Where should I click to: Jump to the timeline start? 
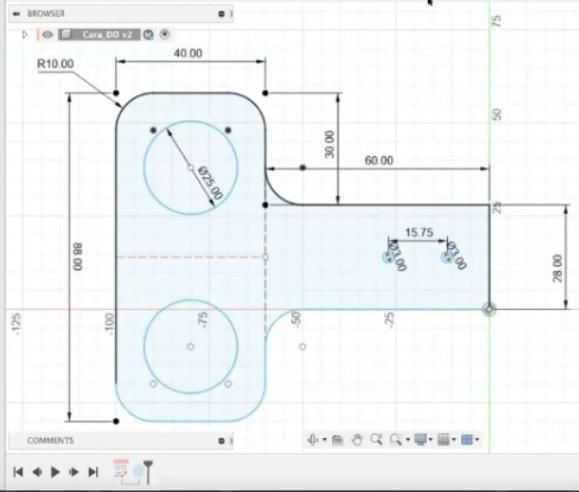[18, 472]
